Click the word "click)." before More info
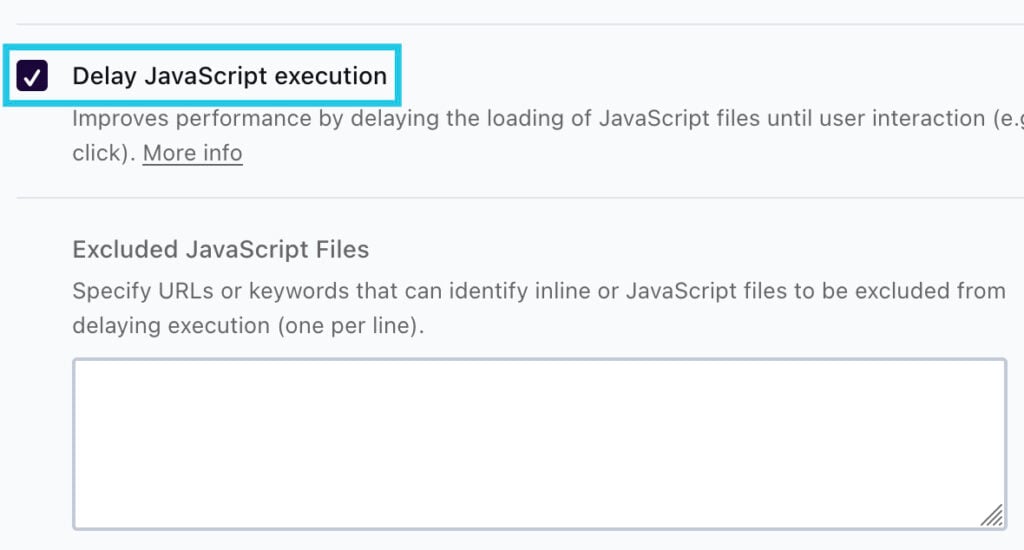Image resolution: width=1024 pixels, height=550 pixels. 104,153
